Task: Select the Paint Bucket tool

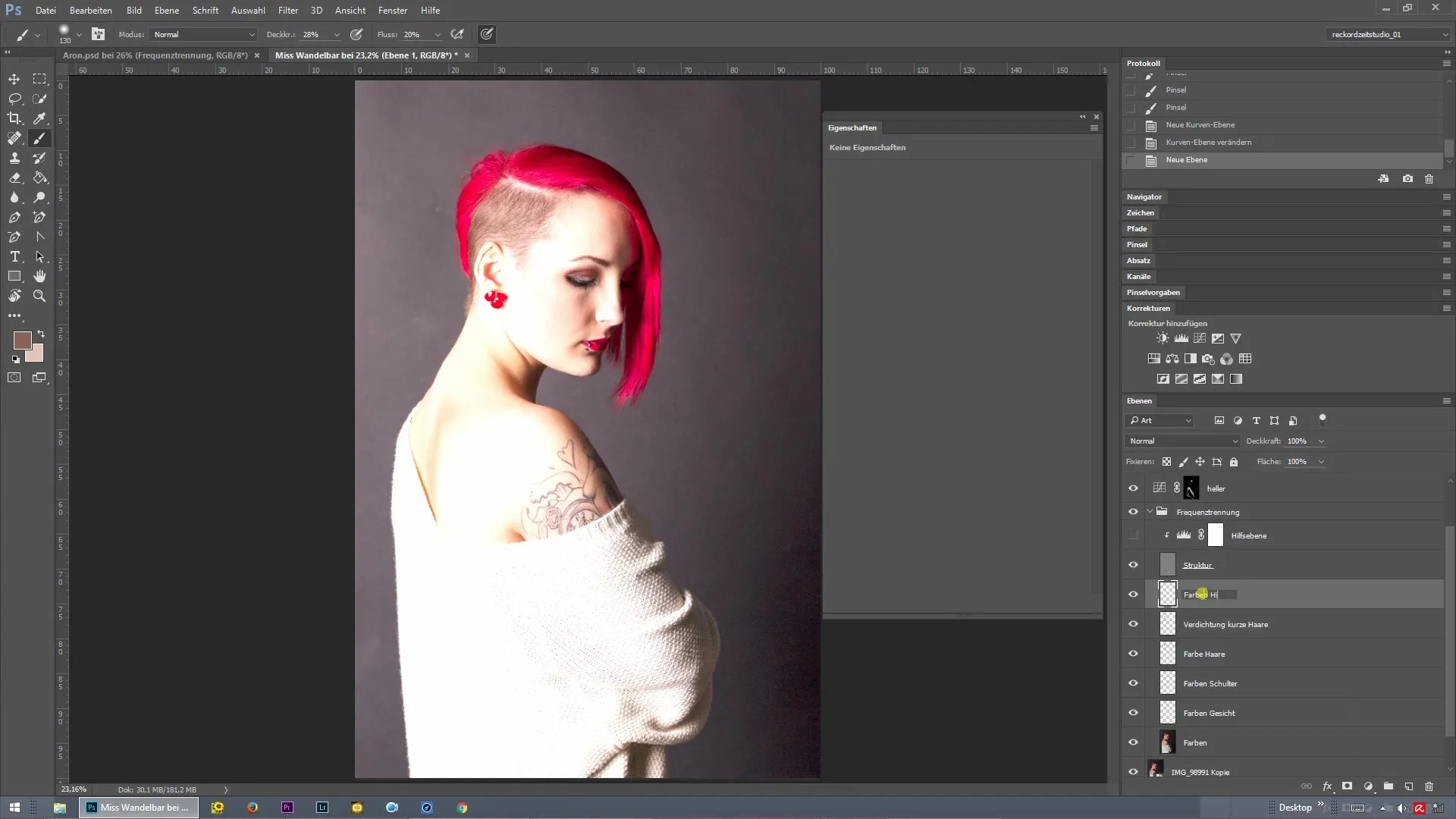Action: [39, 177]
